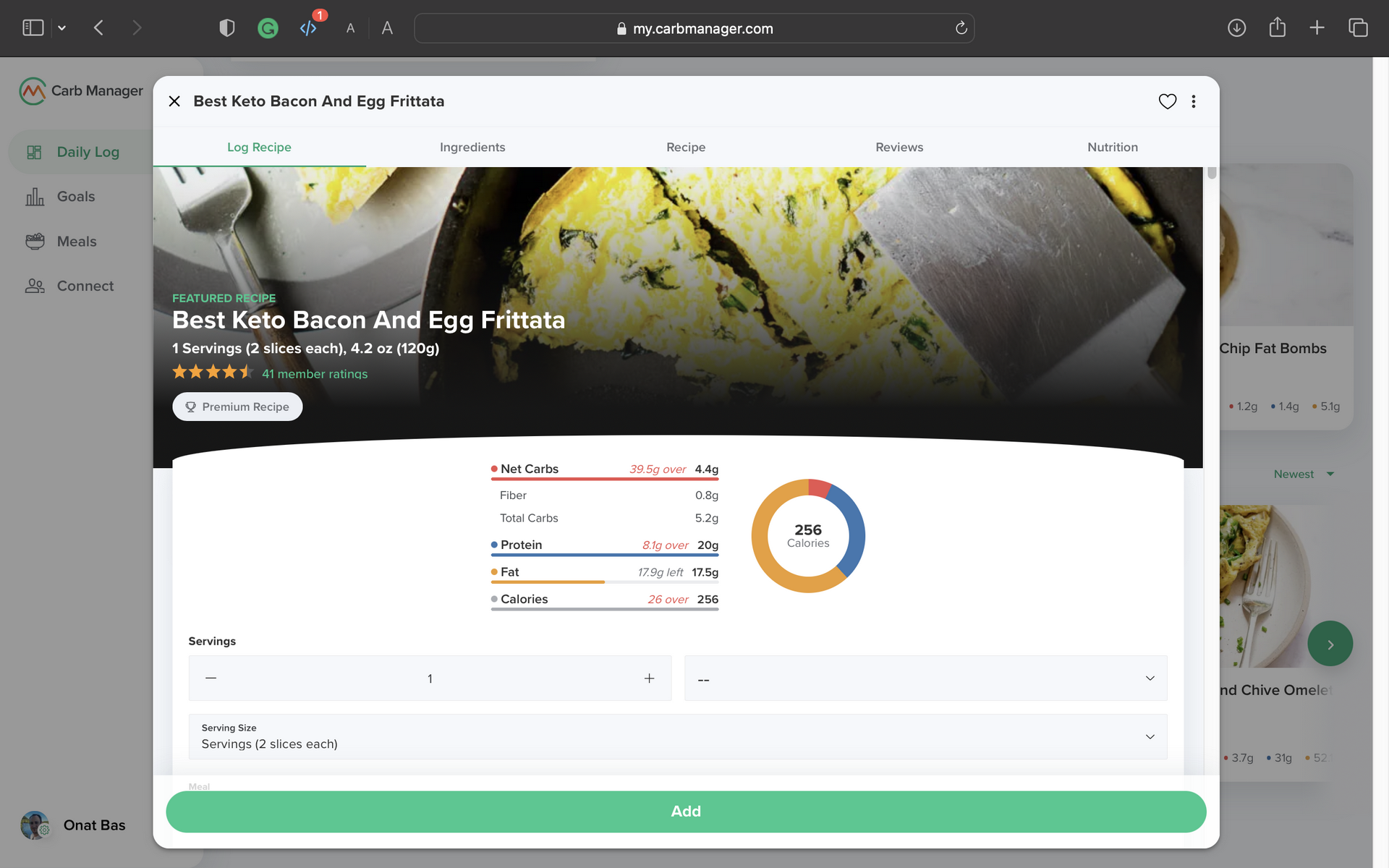Click the Total Carbs 5.2g row
The image size is (1389, 868).
608,518
